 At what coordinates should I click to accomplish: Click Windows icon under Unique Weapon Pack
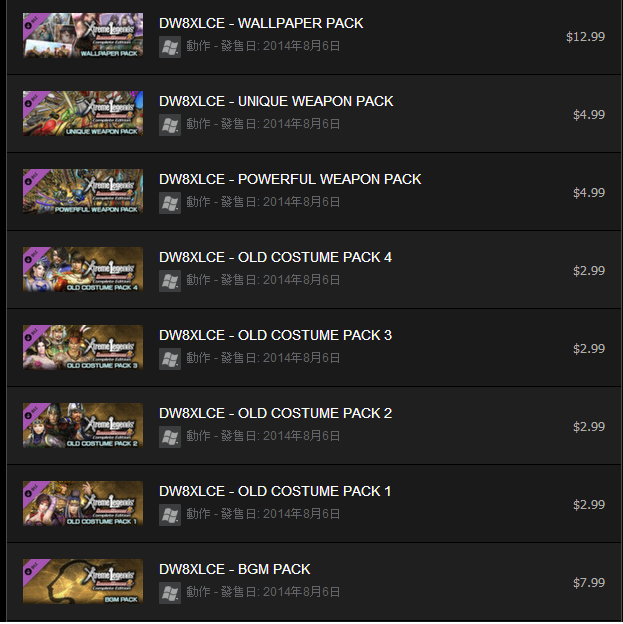(x=170, y=125)
